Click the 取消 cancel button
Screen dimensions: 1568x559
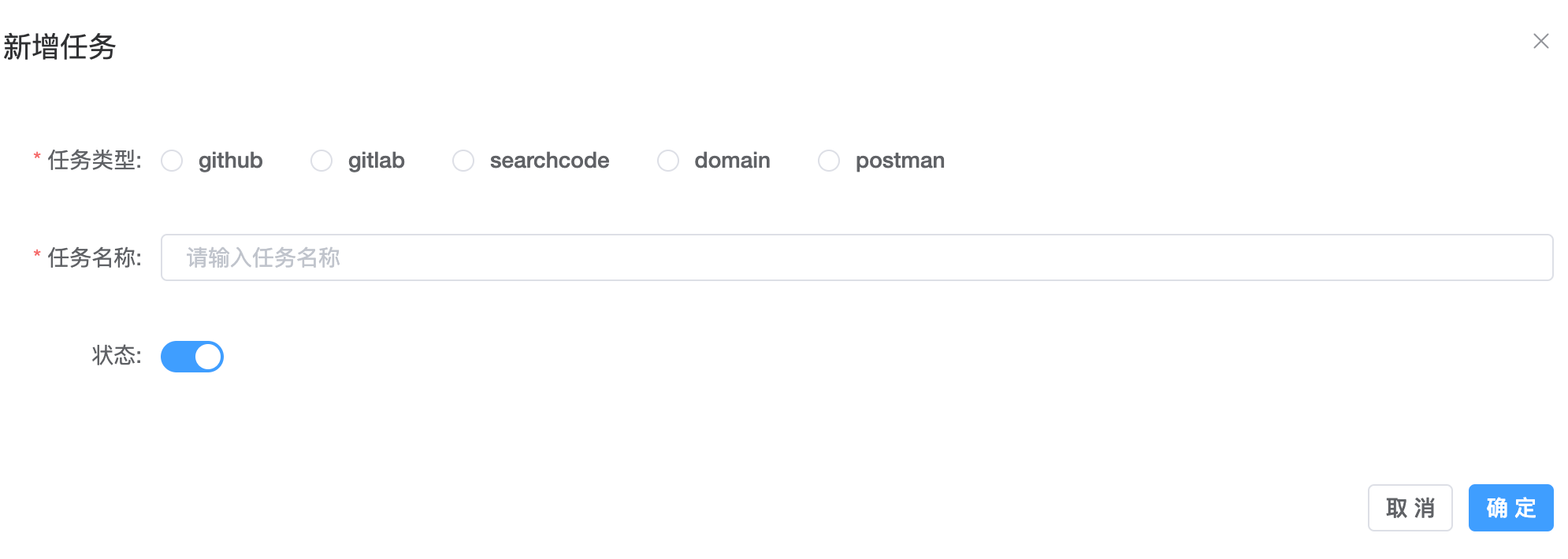pyautogui.click(x=1410, y=508)
